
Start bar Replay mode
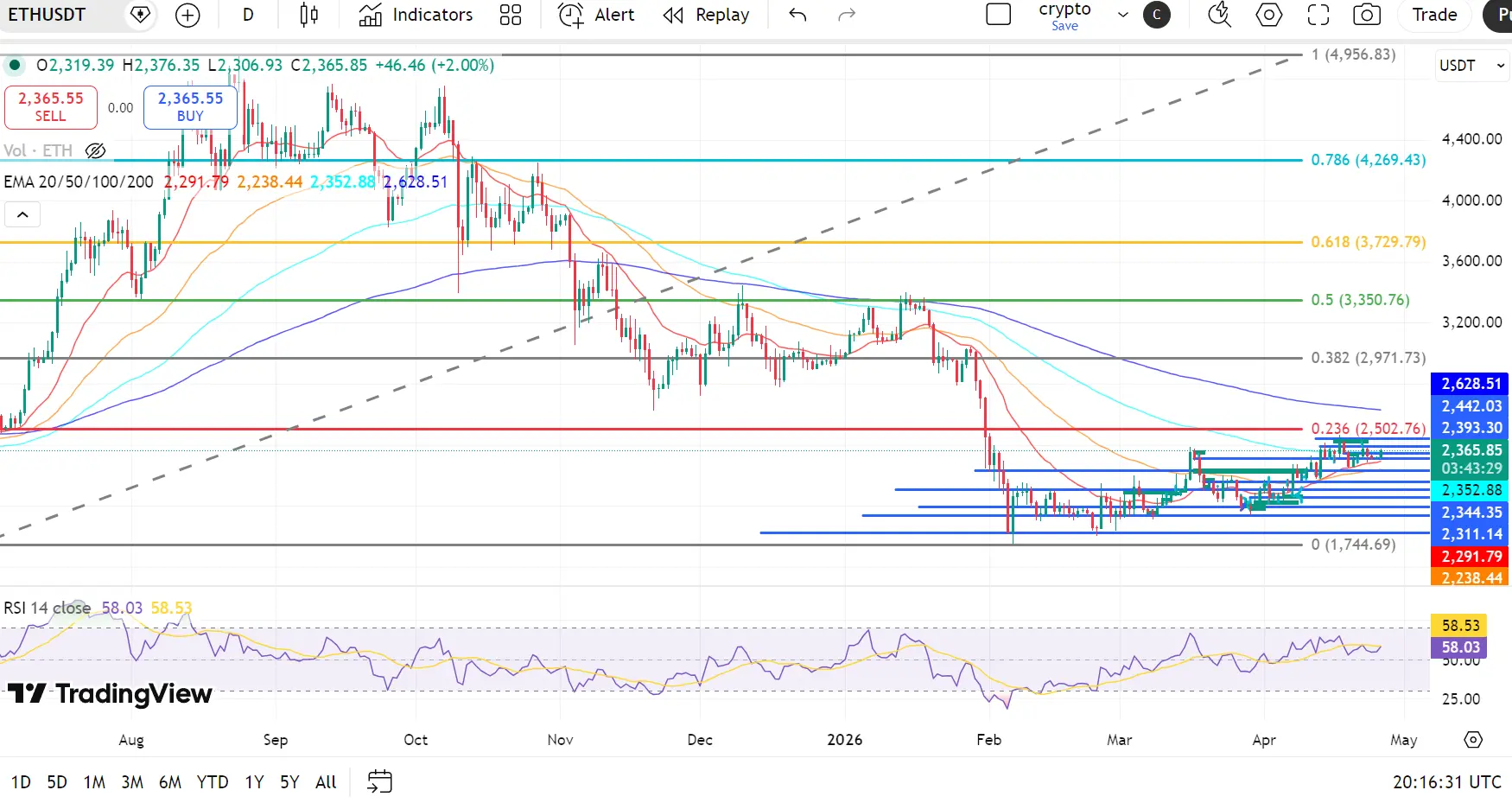(x=706, y=15)
